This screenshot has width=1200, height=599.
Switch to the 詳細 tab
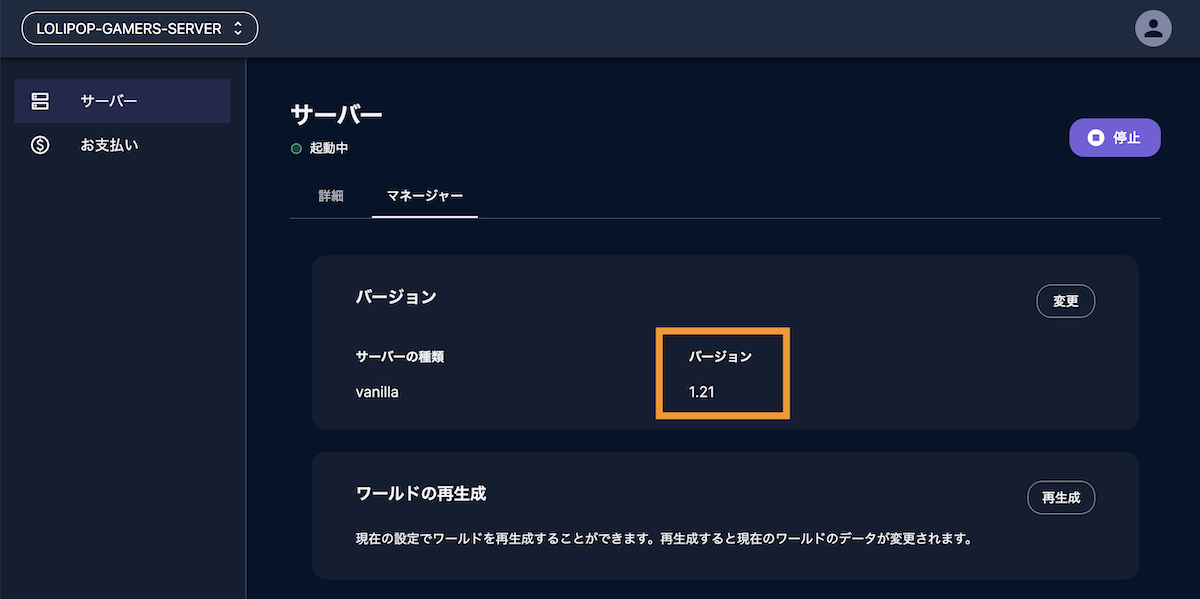click(x=330, y=197)
